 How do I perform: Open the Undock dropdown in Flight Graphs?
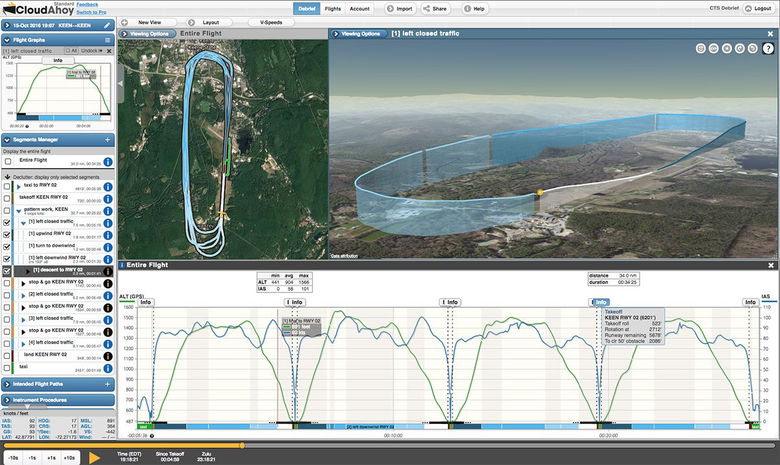tap(92, 51)
